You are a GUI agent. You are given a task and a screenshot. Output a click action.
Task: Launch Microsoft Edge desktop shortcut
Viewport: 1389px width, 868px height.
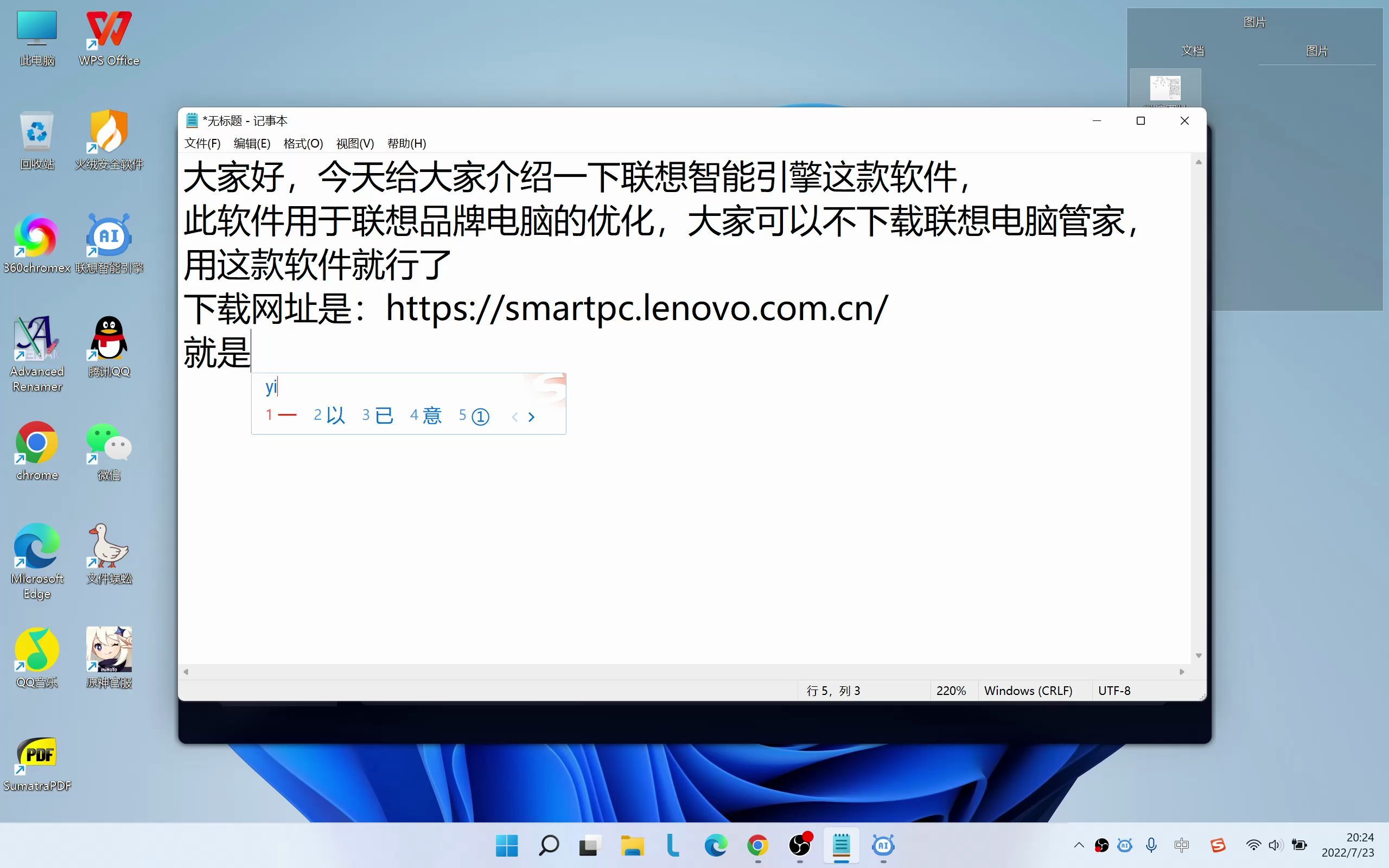point(37,561)
